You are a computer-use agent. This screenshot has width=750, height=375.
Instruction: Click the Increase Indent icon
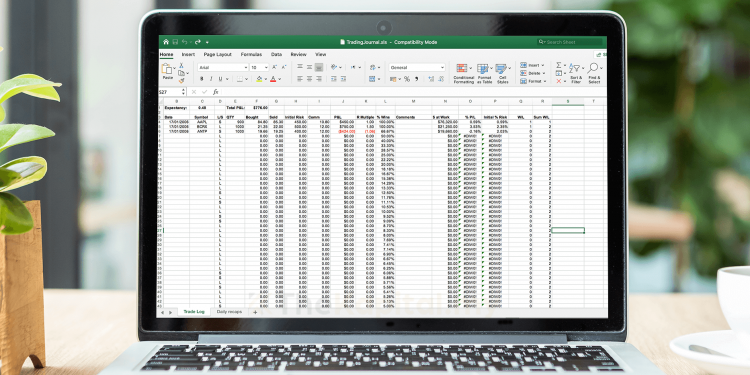(343, 79)
